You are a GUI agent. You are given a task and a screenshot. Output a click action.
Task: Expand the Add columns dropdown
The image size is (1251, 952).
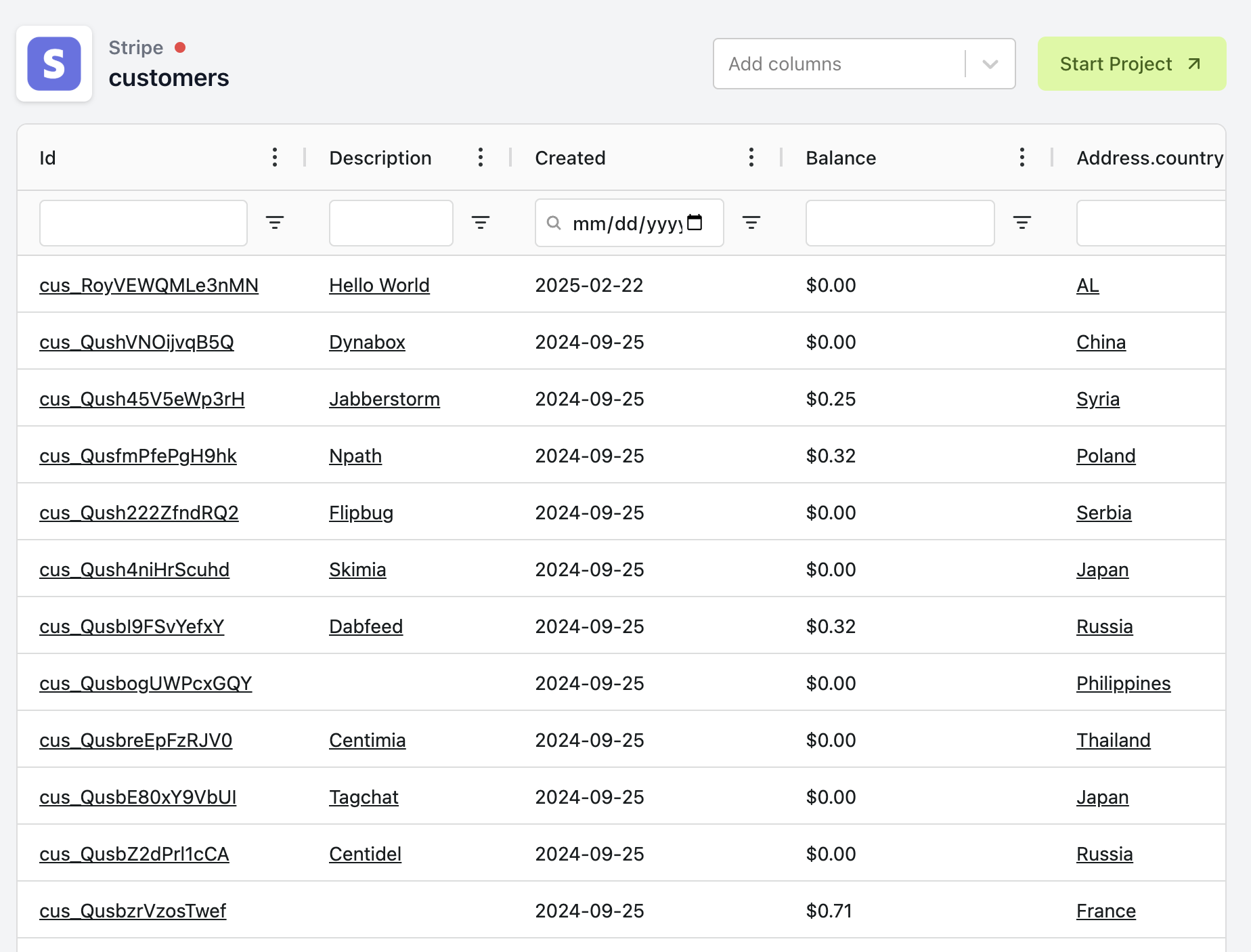coord(990,64)
